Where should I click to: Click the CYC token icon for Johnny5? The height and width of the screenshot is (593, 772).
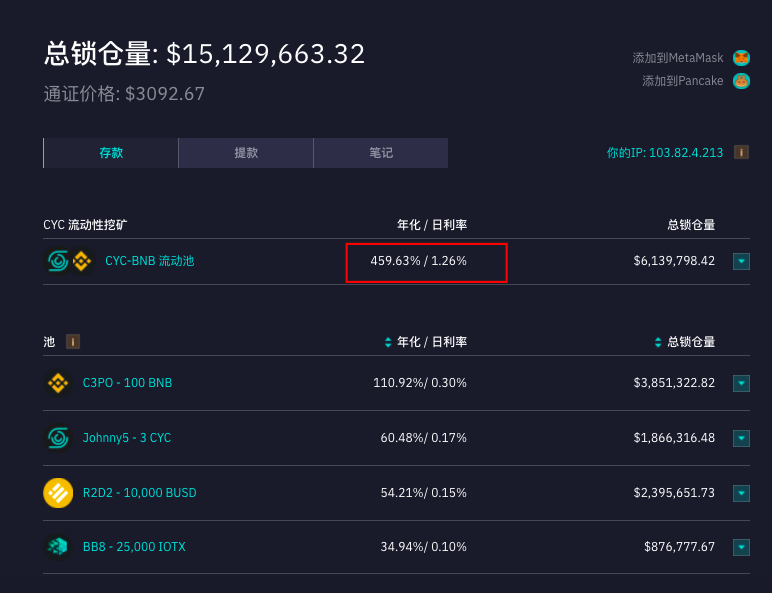click(58, 438)
